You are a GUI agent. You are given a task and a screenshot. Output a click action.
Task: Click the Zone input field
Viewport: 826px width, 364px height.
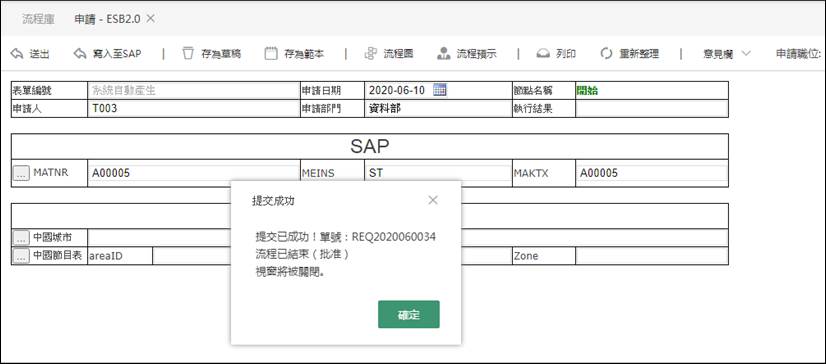(x=652, y=256)
